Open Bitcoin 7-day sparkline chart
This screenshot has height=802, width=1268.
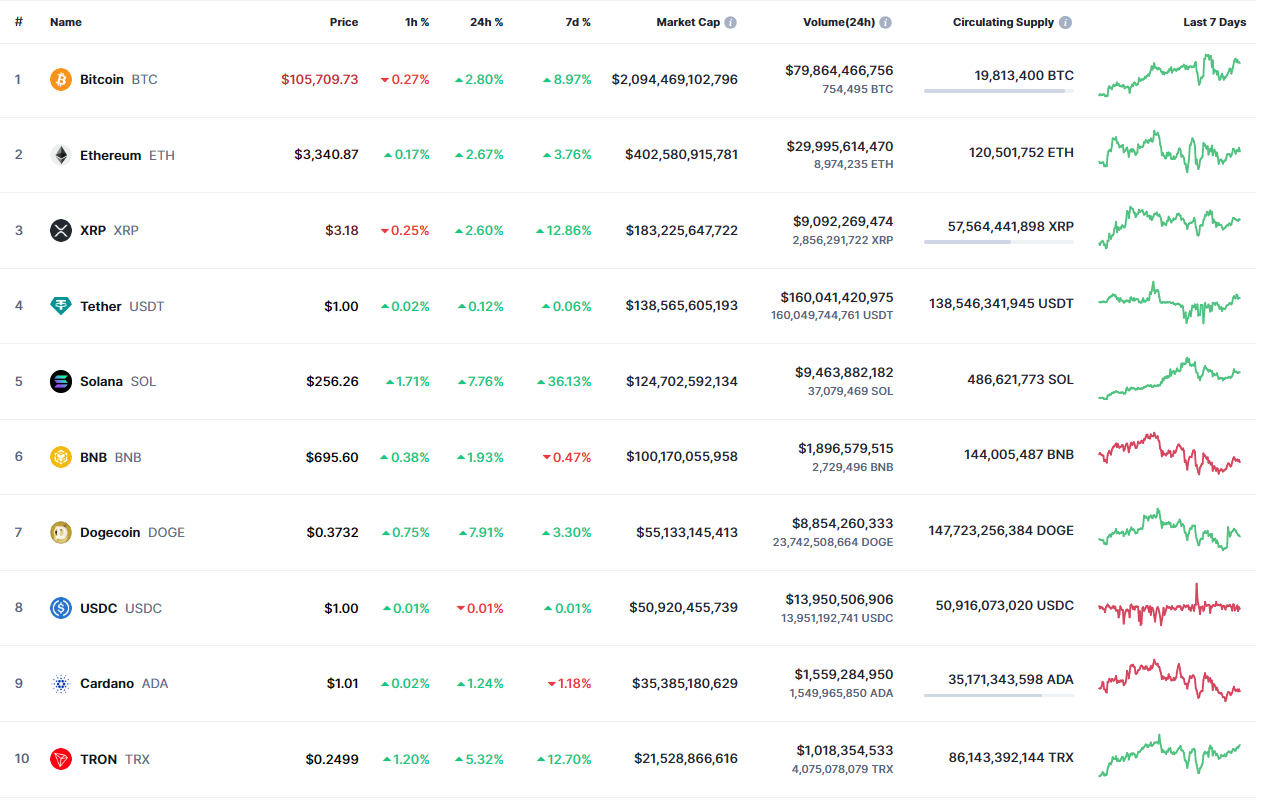1170,76
